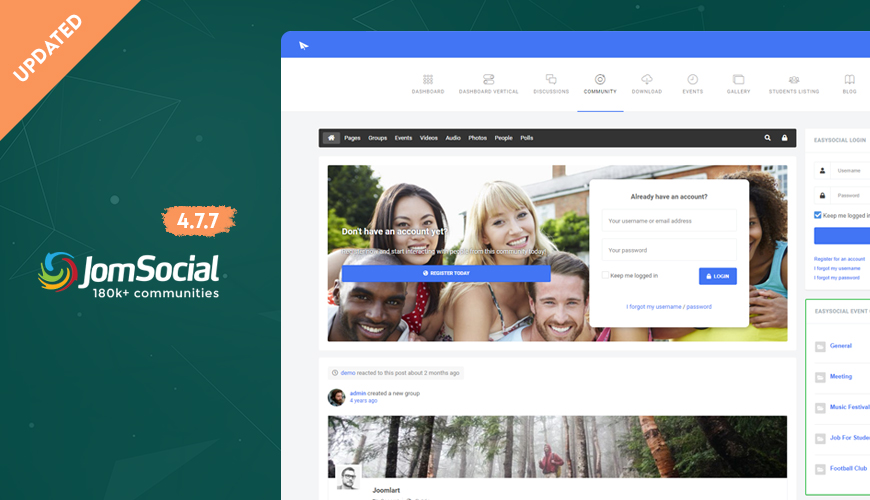The image size is (870, 500).
Task: Click the admin user link
Action: click(358, 393)
